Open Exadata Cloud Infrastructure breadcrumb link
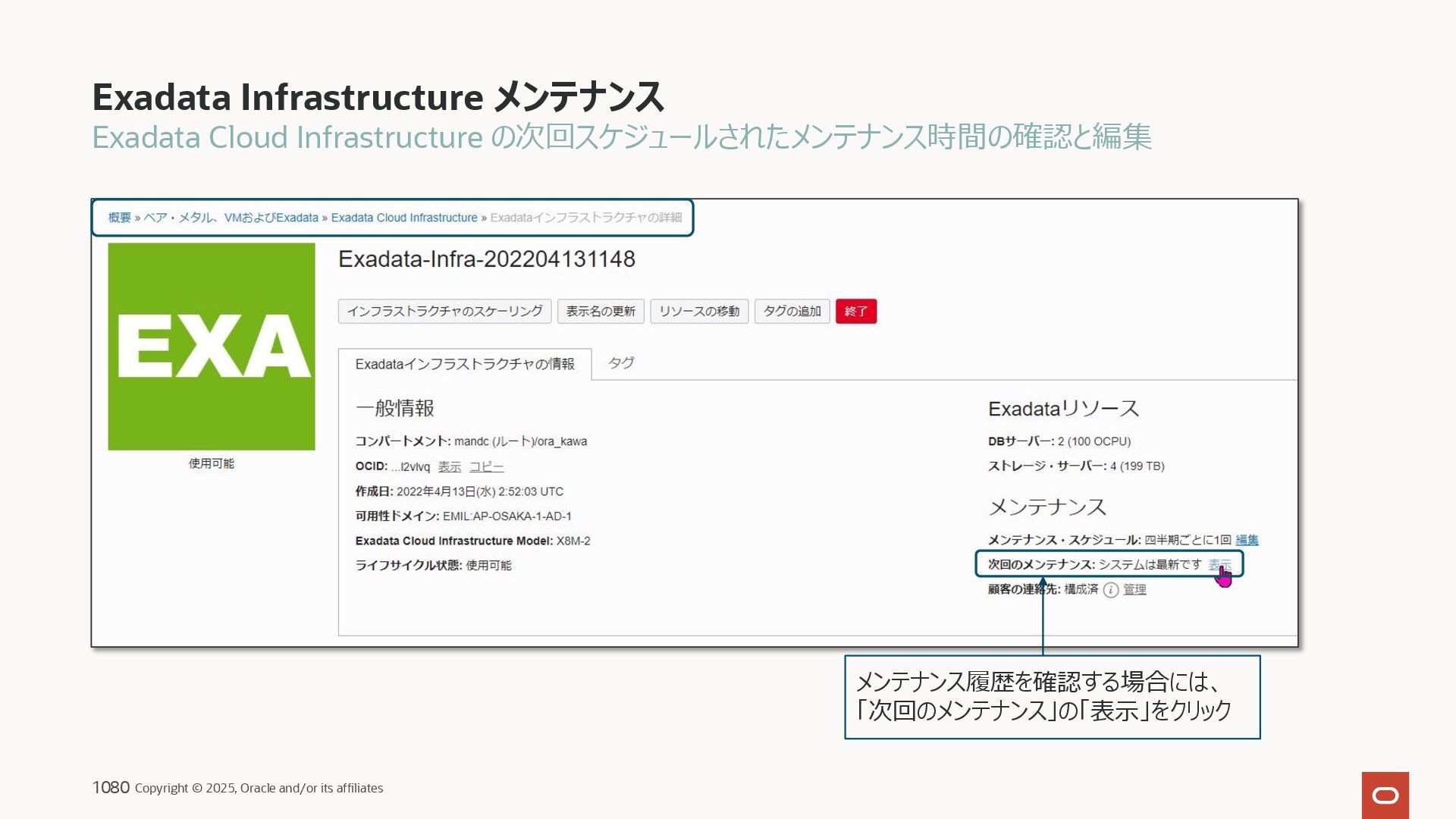 click(x=403, y=218)
